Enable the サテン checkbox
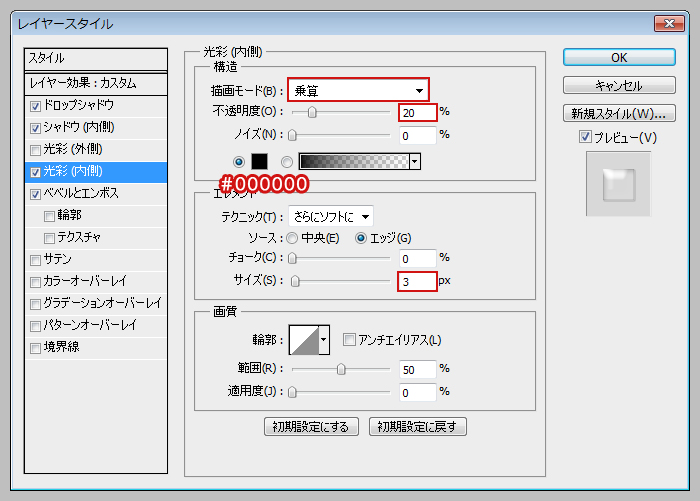The width and height of the screenshot is (700, 501). pyautogui.click(x=35, y=260)
